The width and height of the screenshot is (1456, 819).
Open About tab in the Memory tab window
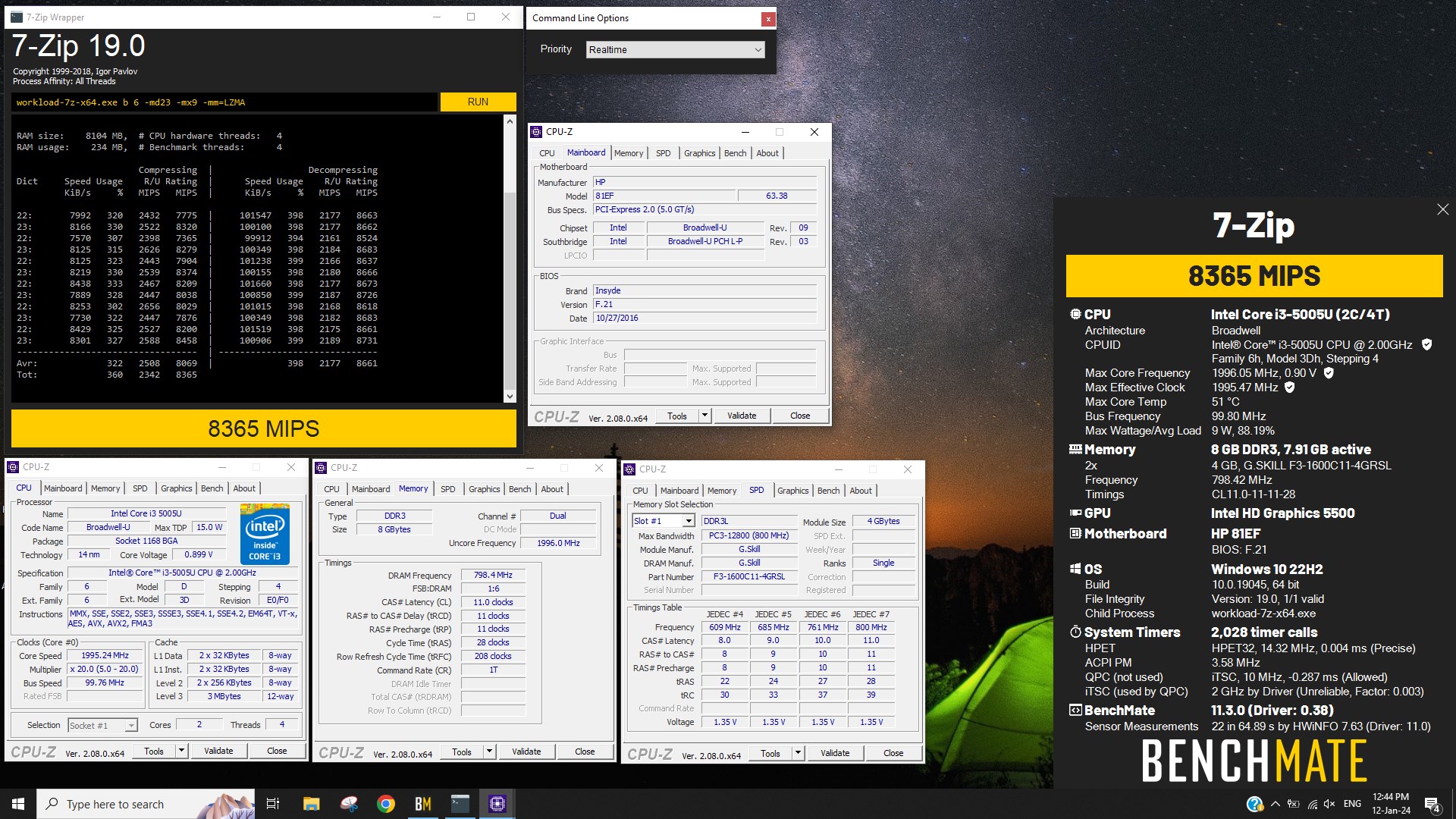pos(552,489)
